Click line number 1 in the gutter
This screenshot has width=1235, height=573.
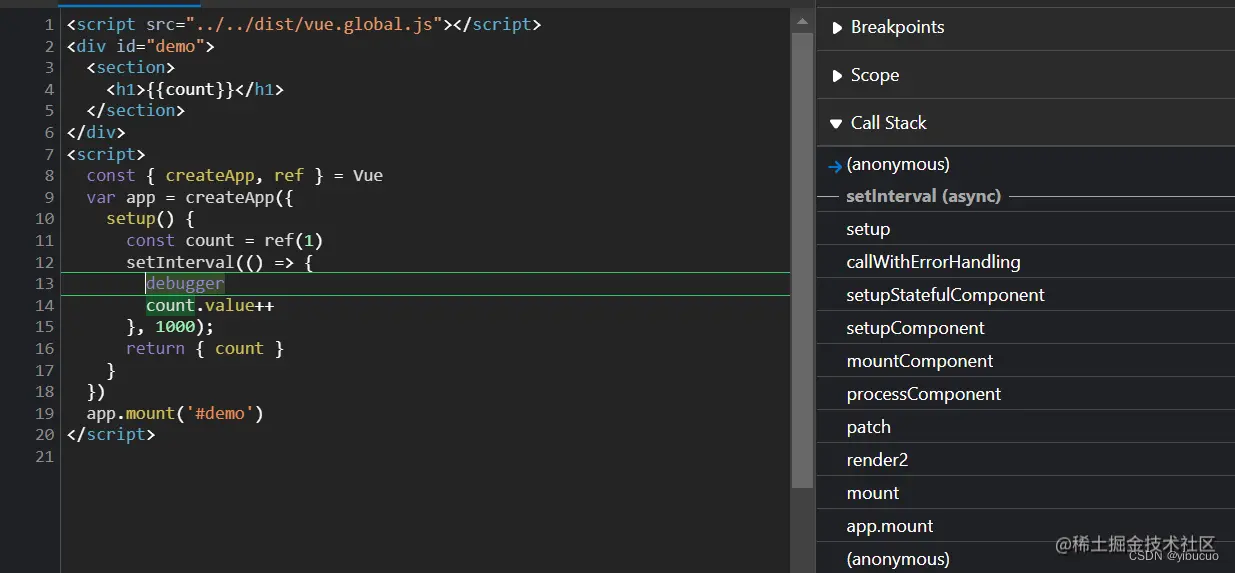(49, 24)
